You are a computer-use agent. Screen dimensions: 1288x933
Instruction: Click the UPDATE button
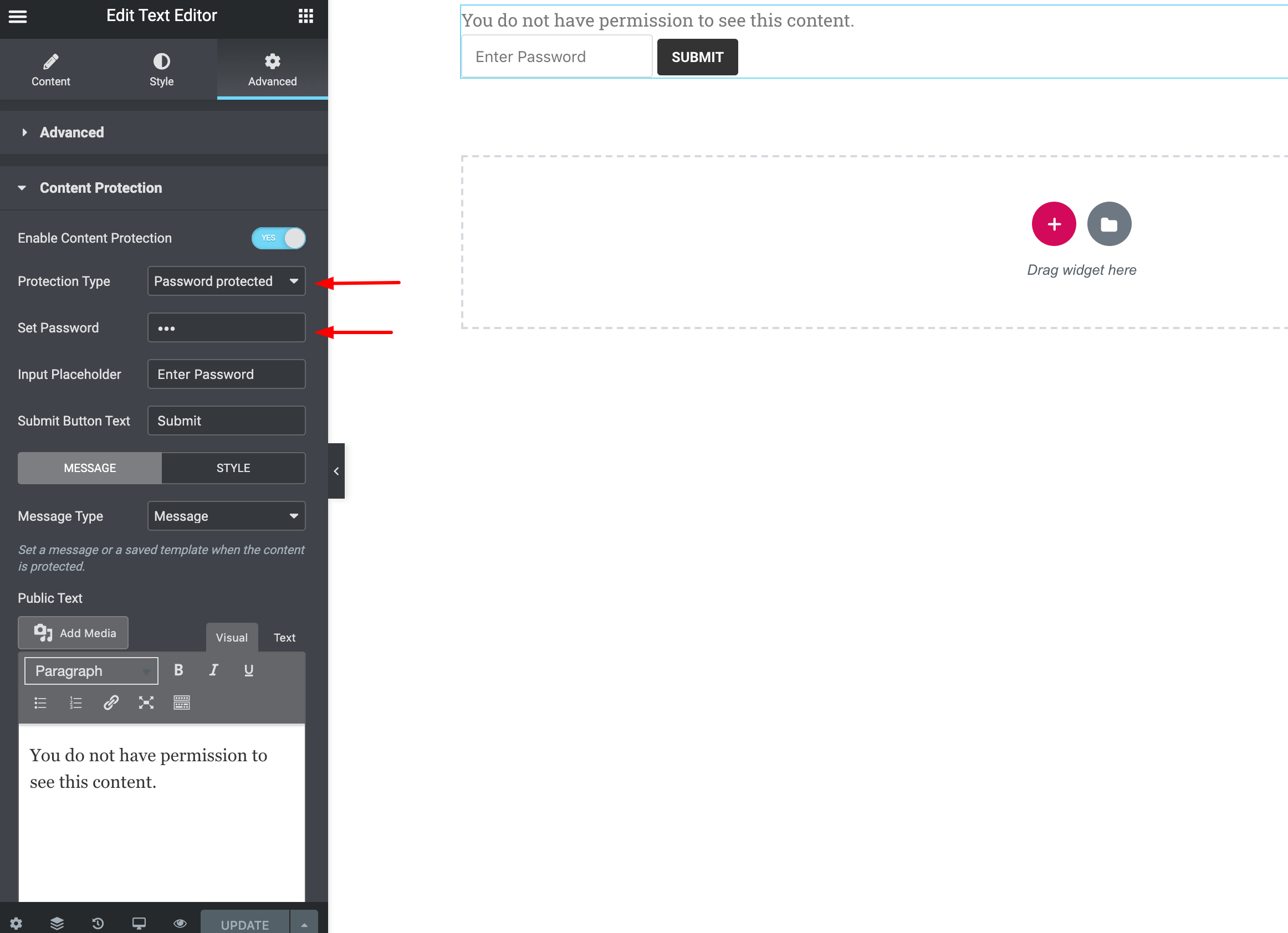point(245,922)
